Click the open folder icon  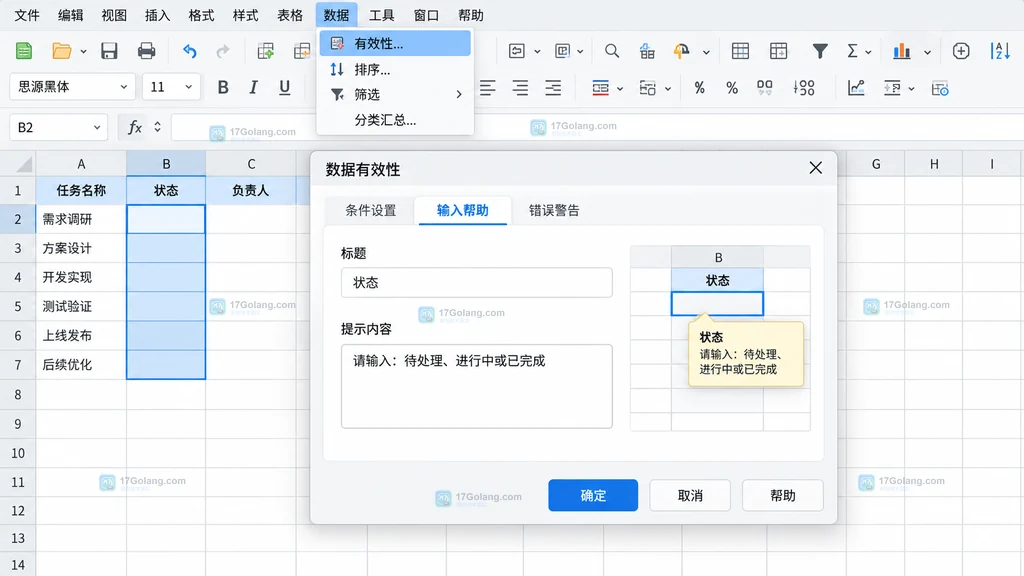[x=61, y=51]
